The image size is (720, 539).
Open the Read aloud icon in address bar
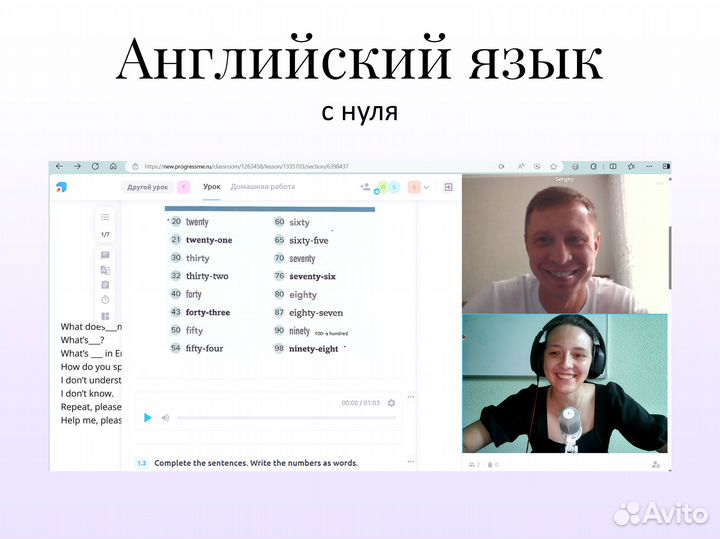click(521, 167)
